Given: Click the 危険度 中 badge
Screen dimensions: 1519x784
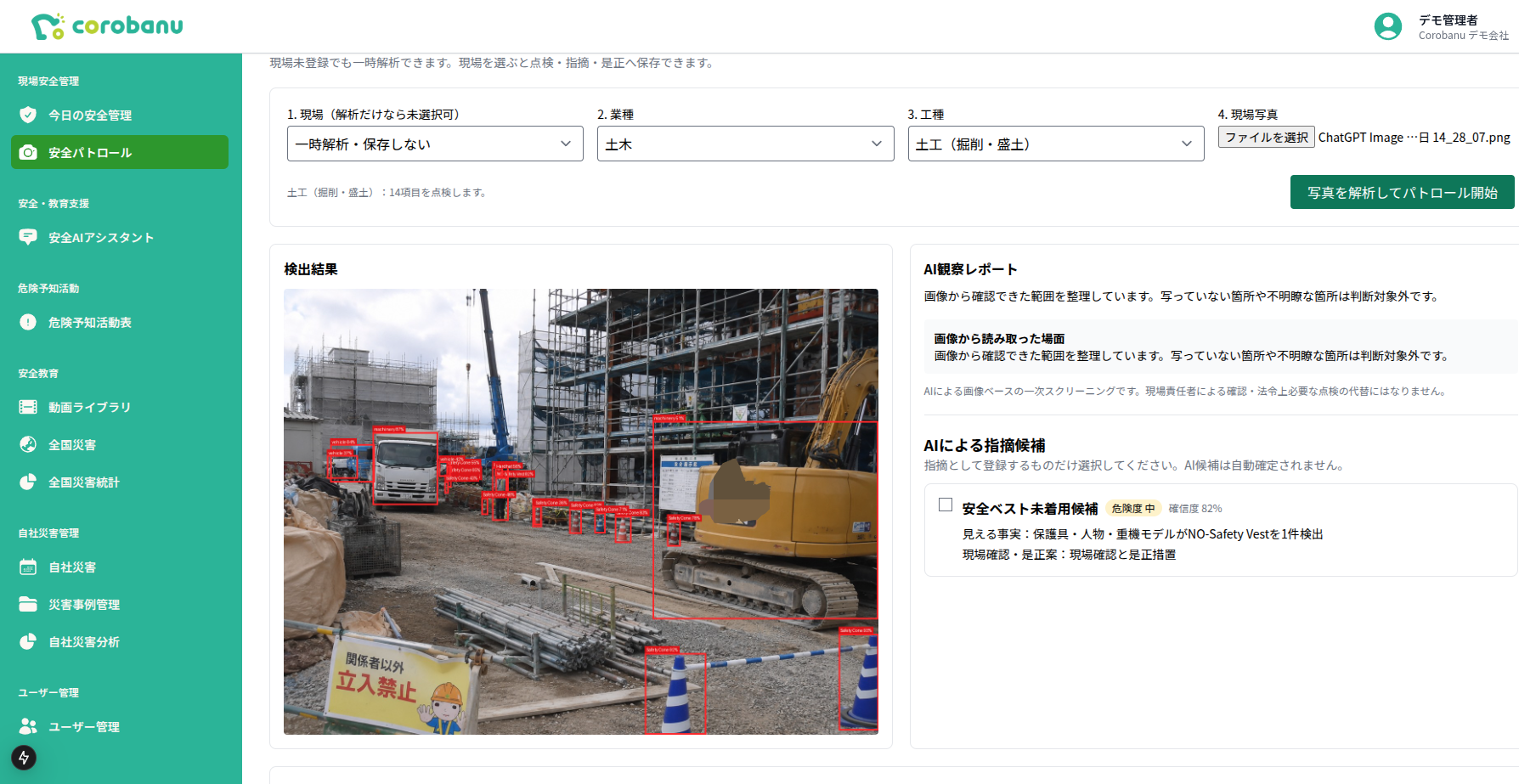Looking at the screenshot, I should (x=1133, y=509).
